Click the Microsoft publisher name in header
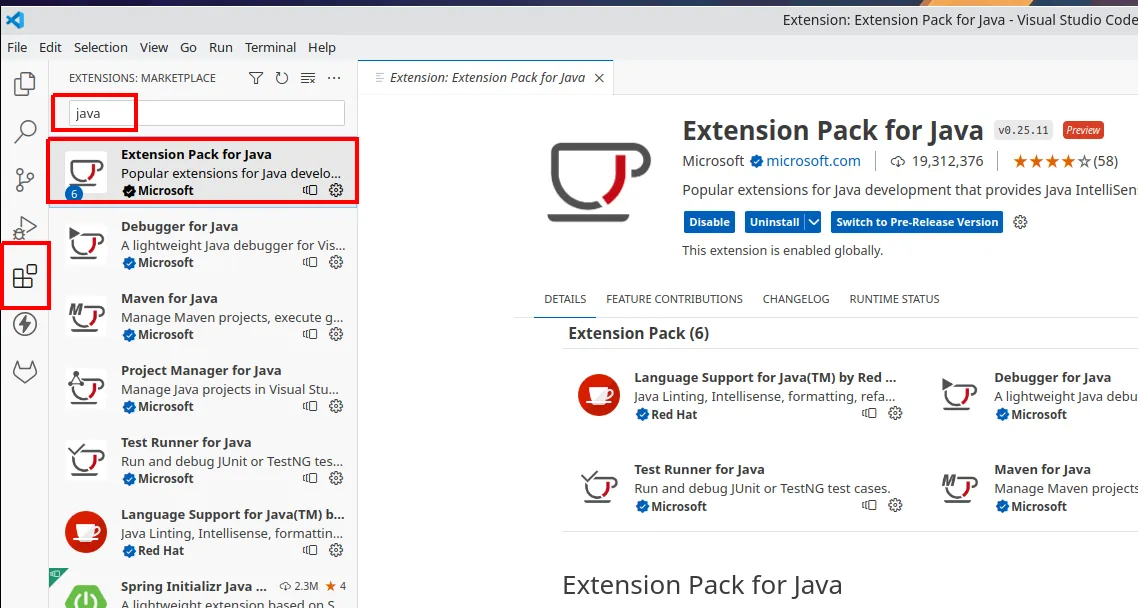1138x608 pixels. click(x=713, y=161)
